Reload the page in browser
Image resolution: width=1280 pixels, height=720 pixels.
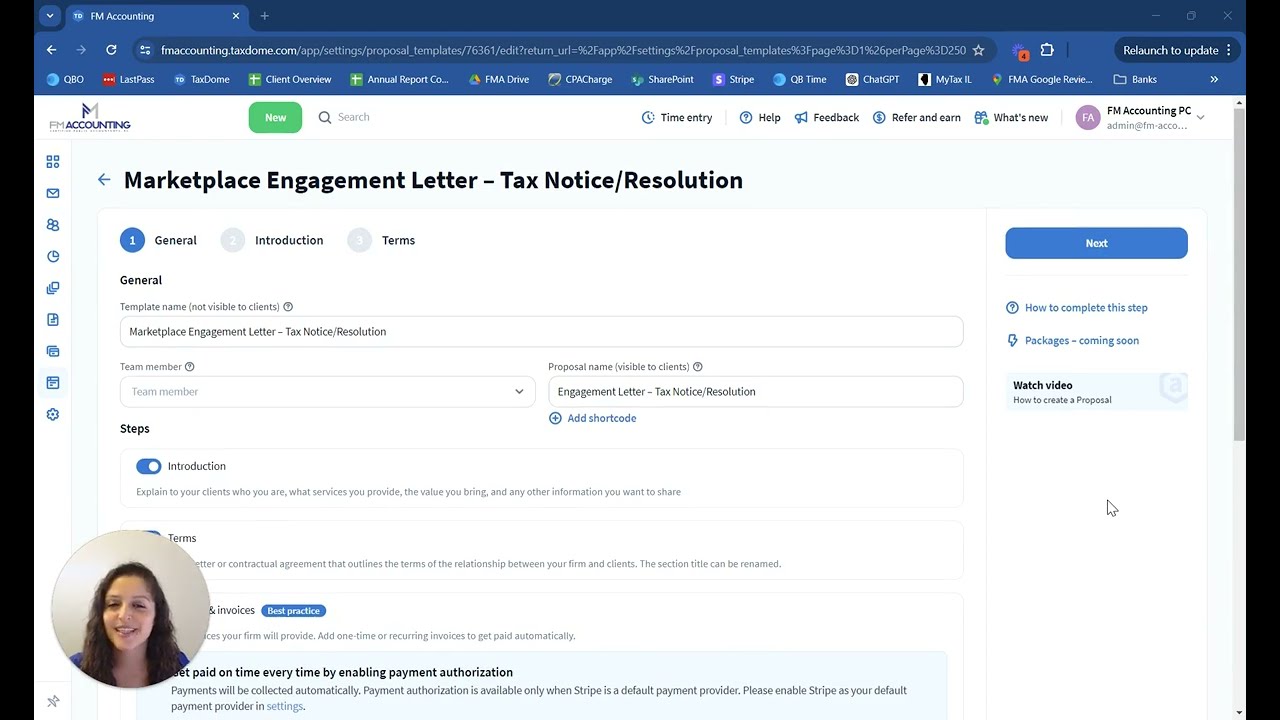(x=111, y=50)
